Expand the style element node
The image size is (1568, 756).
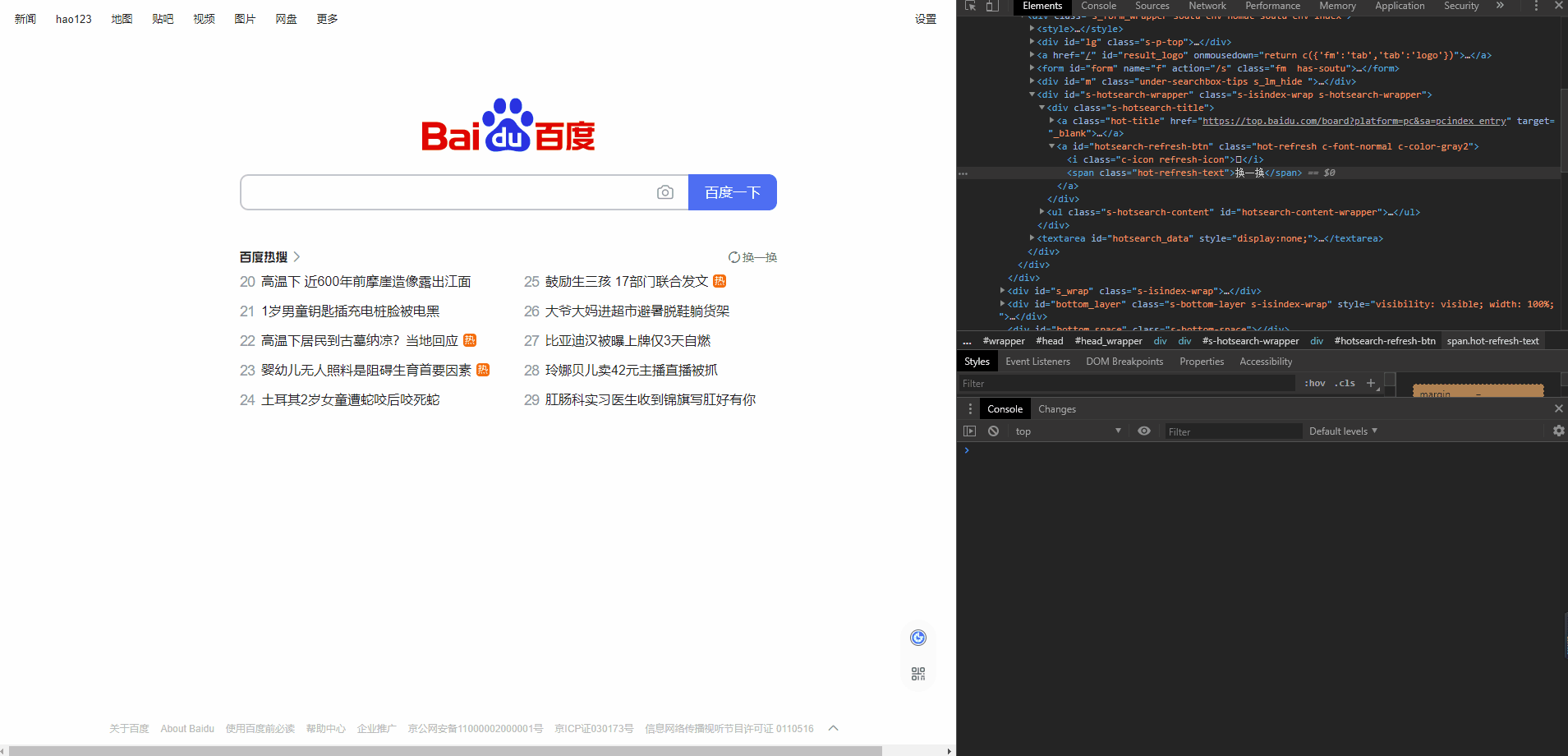(1032, 29)
